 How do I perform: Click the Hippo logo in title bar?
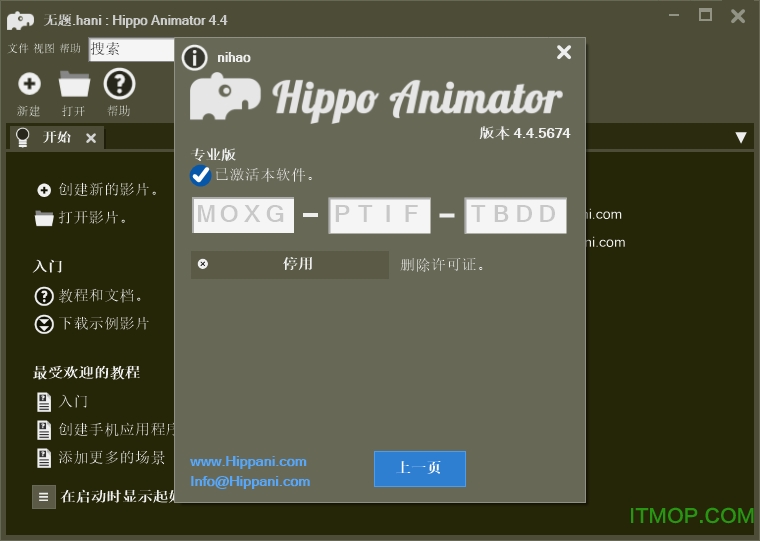(x=20, y=20)
